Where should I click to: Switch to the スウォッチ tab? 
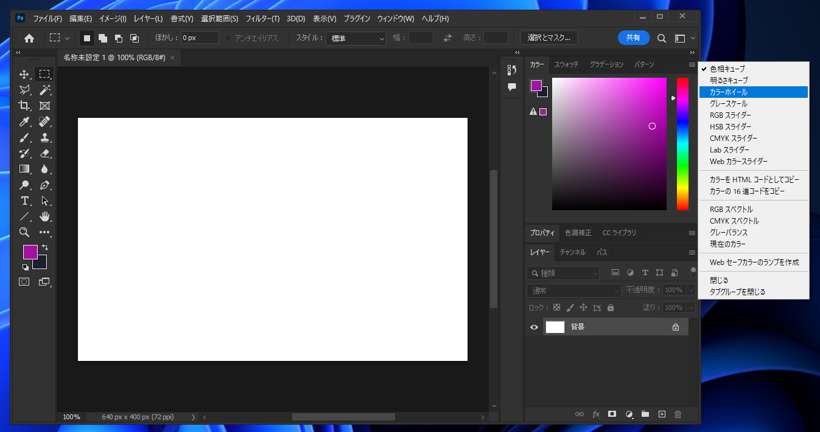[566, 64]
